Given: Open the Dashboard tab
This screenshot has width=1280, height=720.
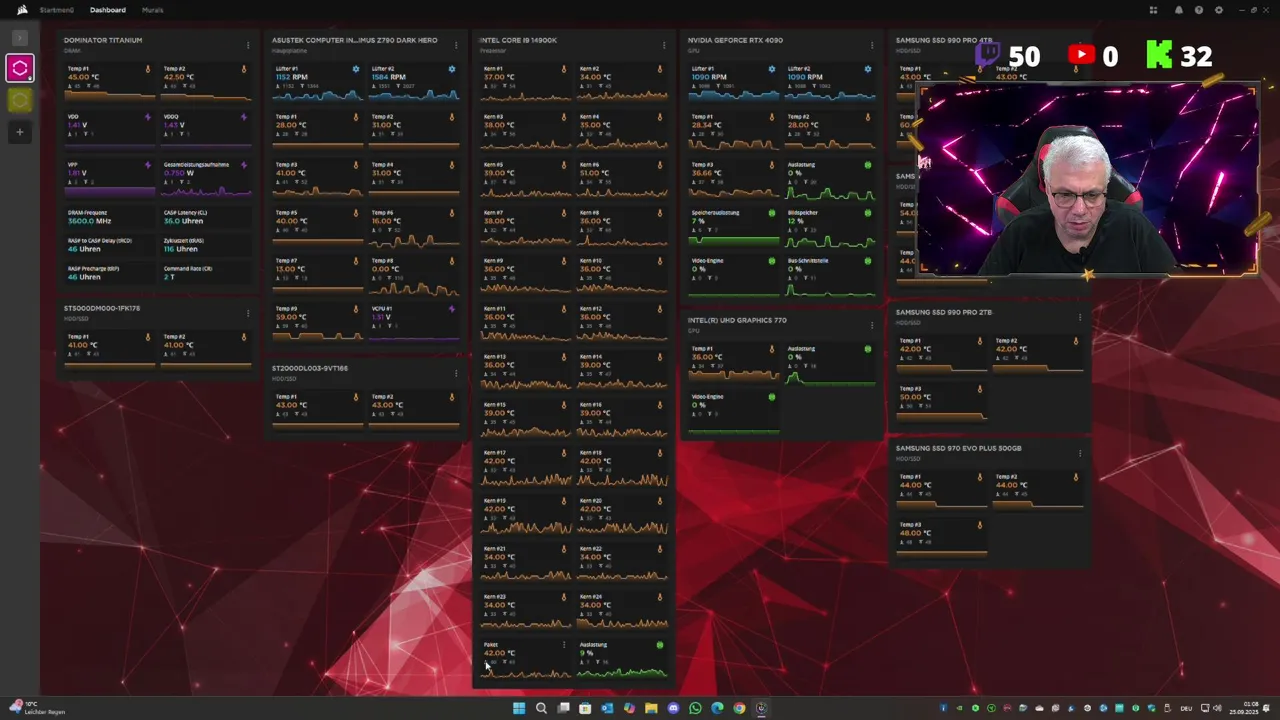Looking at the screenshot, I should coord(108,10).
